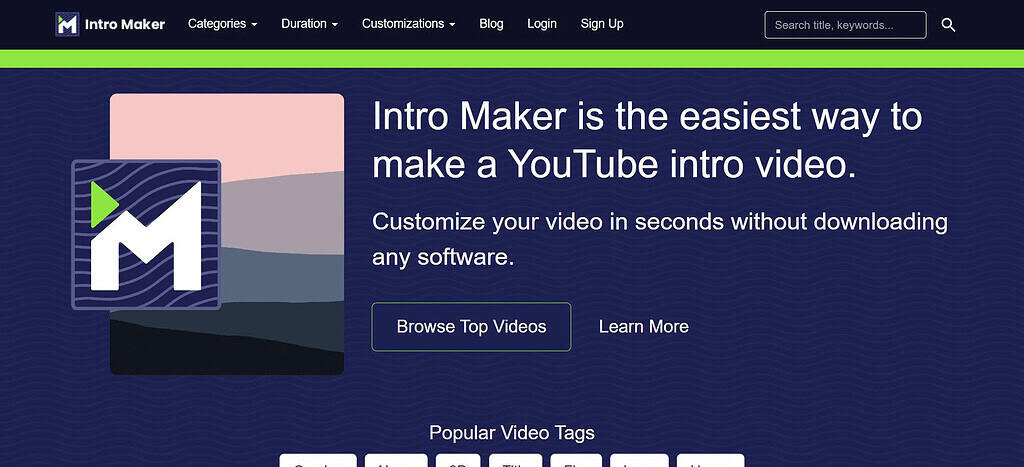Click the Customize your video subheading text
This screenshot has width=1024, height=467.
point(660,239)
